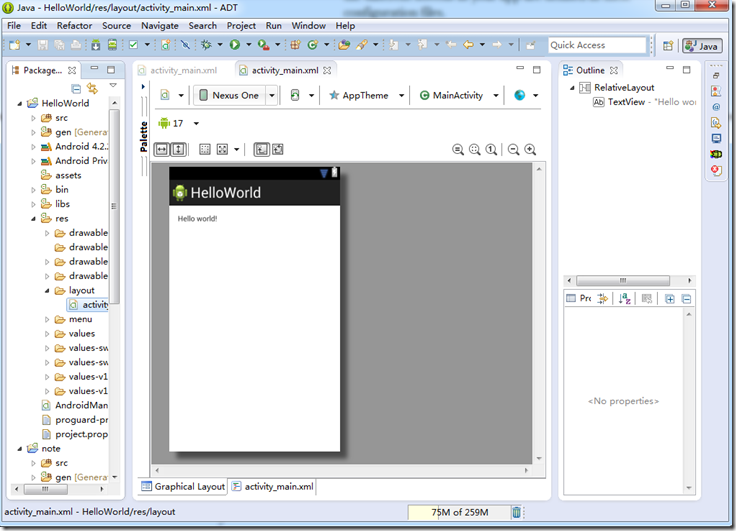Viewport: 736px width, 531px height.
Task: Click the Hello world! text in layout preview
Action: pyautogui.click(x=197, y=219)
